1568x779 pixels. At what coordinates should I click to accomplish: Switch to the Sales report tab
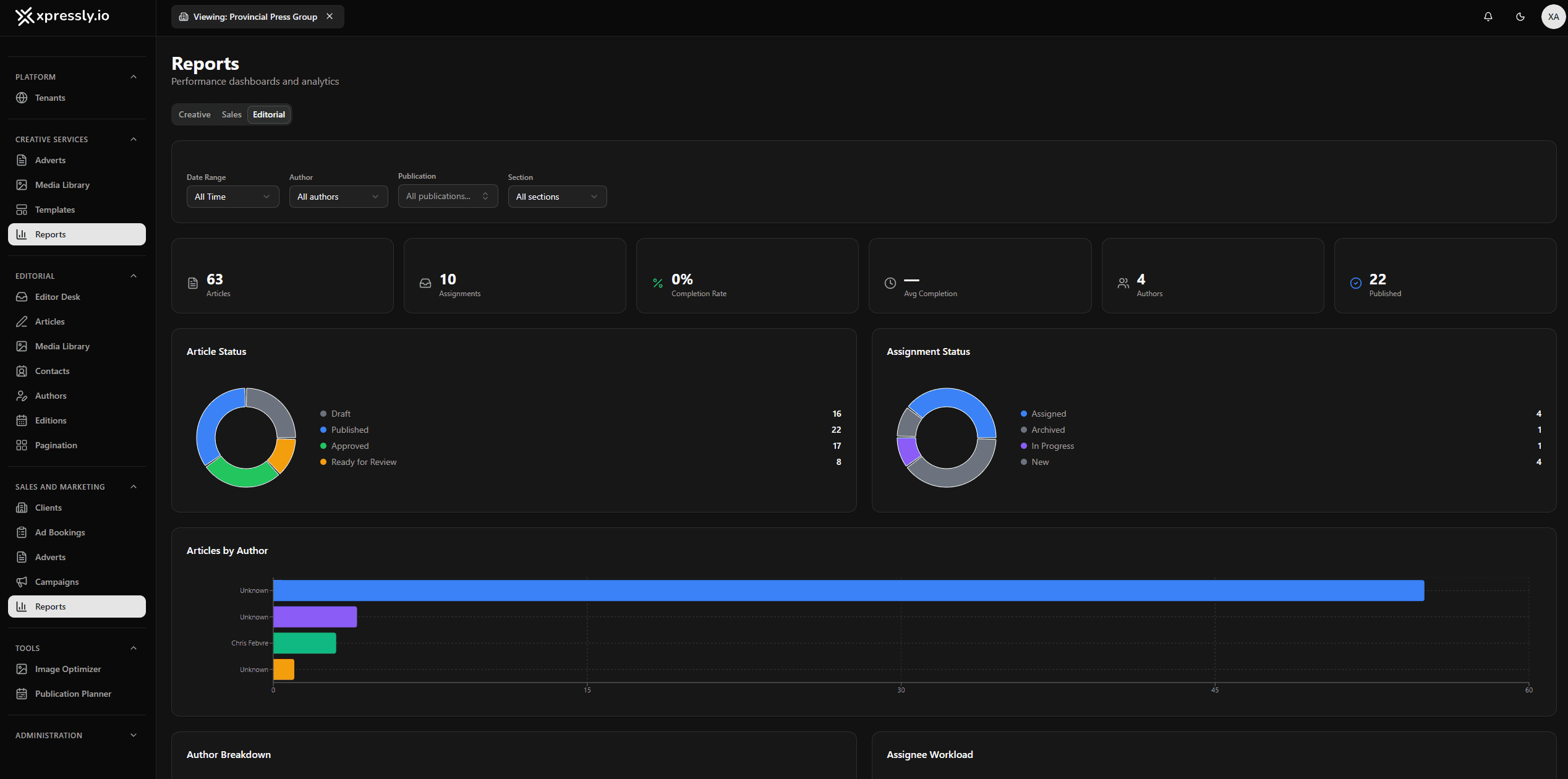pyautogui.click(x=231, y=114)
